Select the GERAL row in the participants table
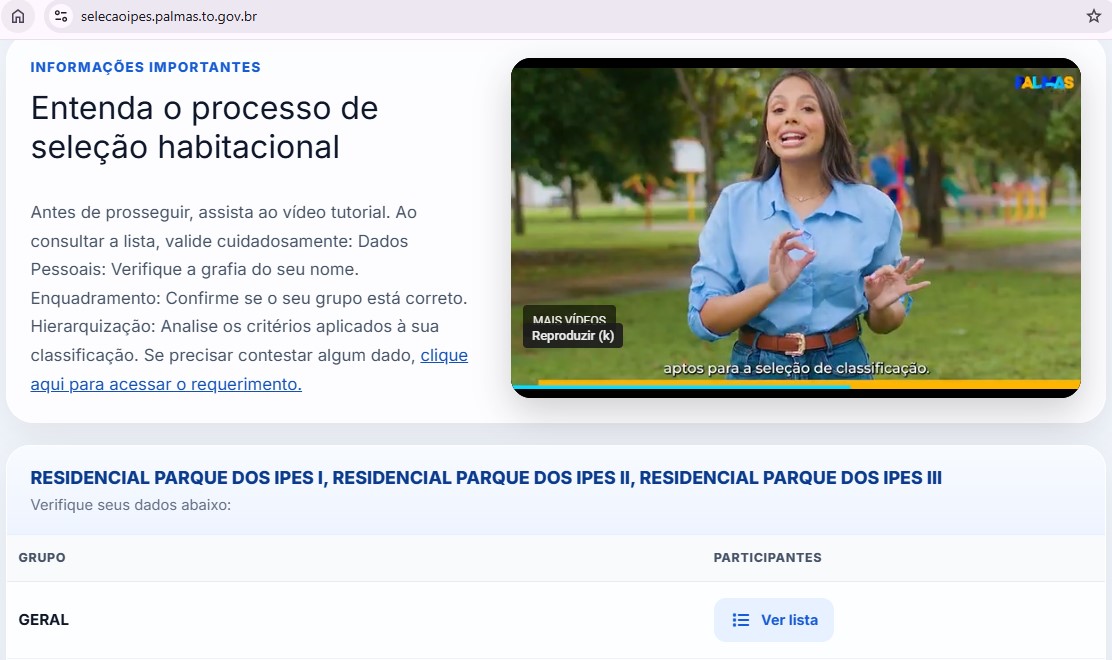 pos(43,619)
